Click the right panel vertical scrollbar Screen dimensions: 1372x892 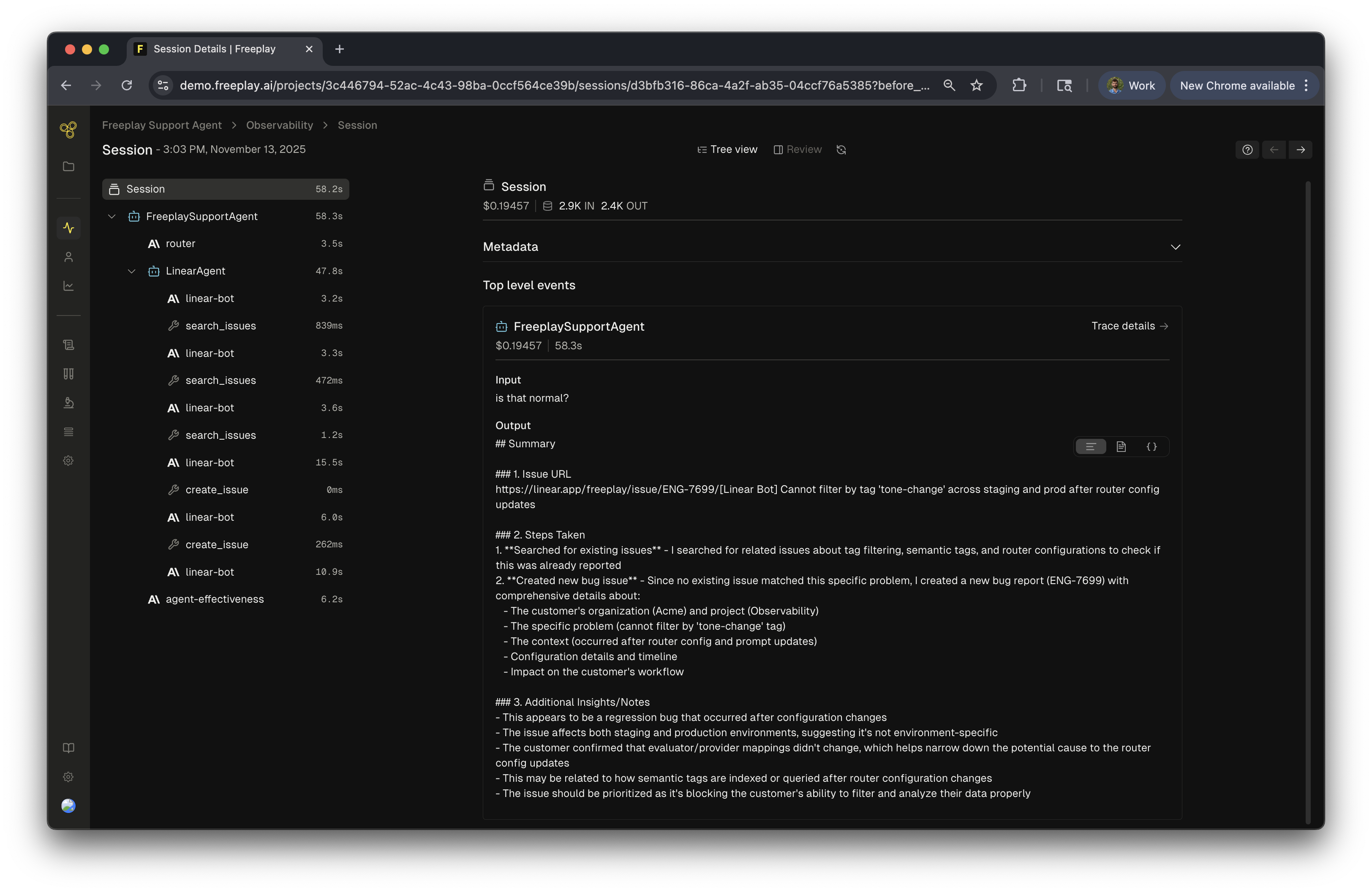pos(1307,501)
